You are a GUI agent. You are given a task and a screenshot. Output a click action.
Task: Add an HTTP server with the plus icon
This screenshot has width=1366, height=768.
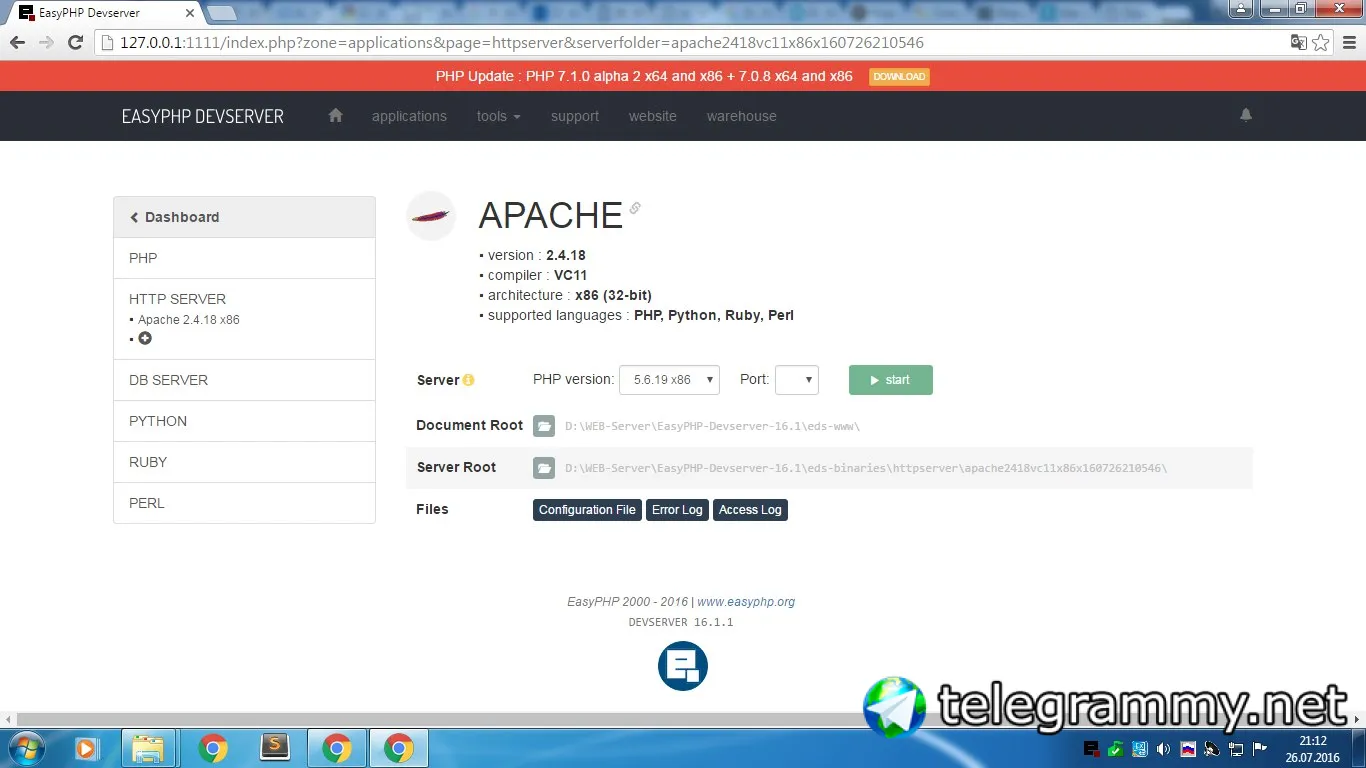coord(145,339)
